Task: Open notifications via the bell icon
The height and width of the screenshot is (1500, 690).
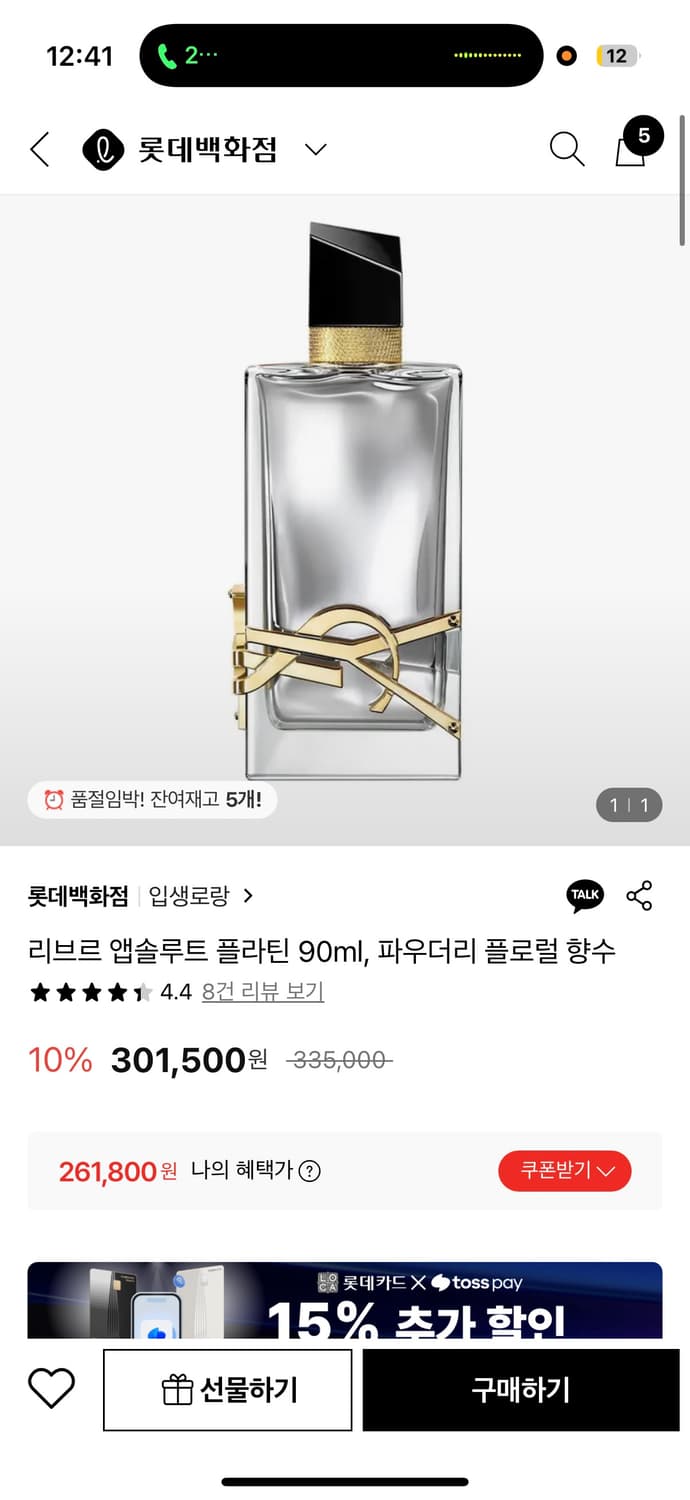Action: (630, 150)
